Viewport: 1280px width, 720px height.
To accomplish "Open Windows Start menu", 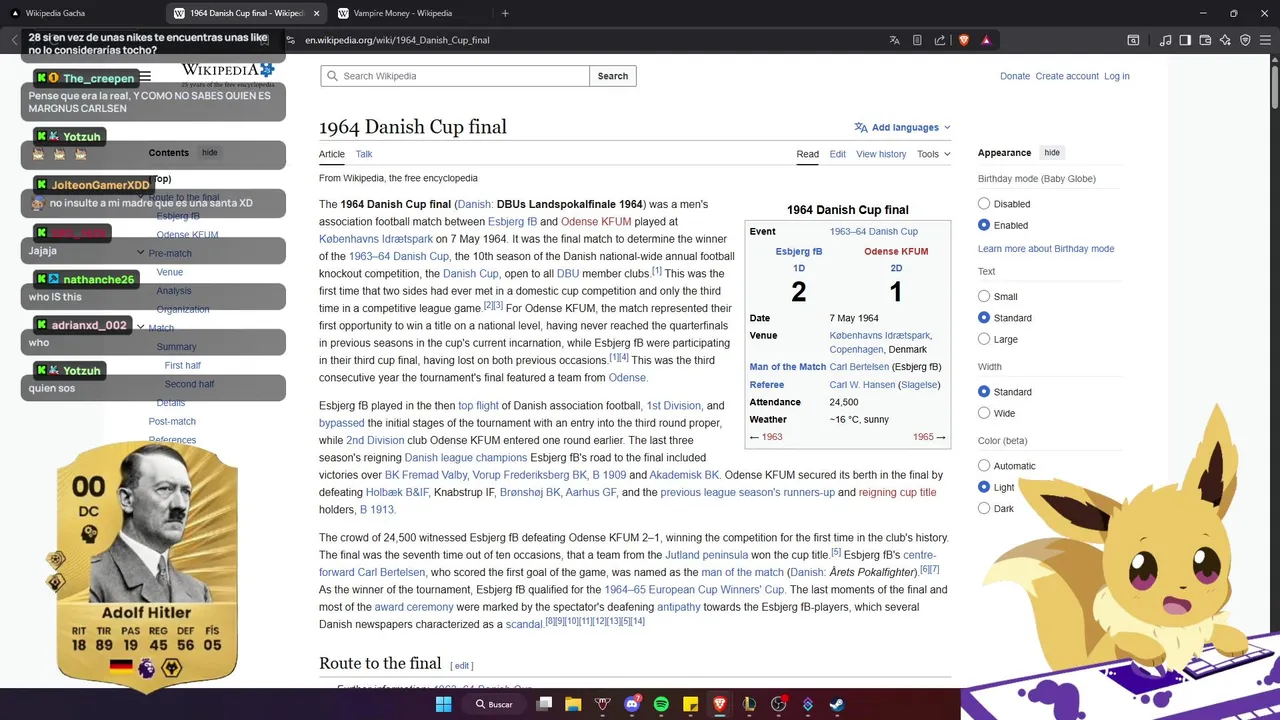I will tap(443, 704).
